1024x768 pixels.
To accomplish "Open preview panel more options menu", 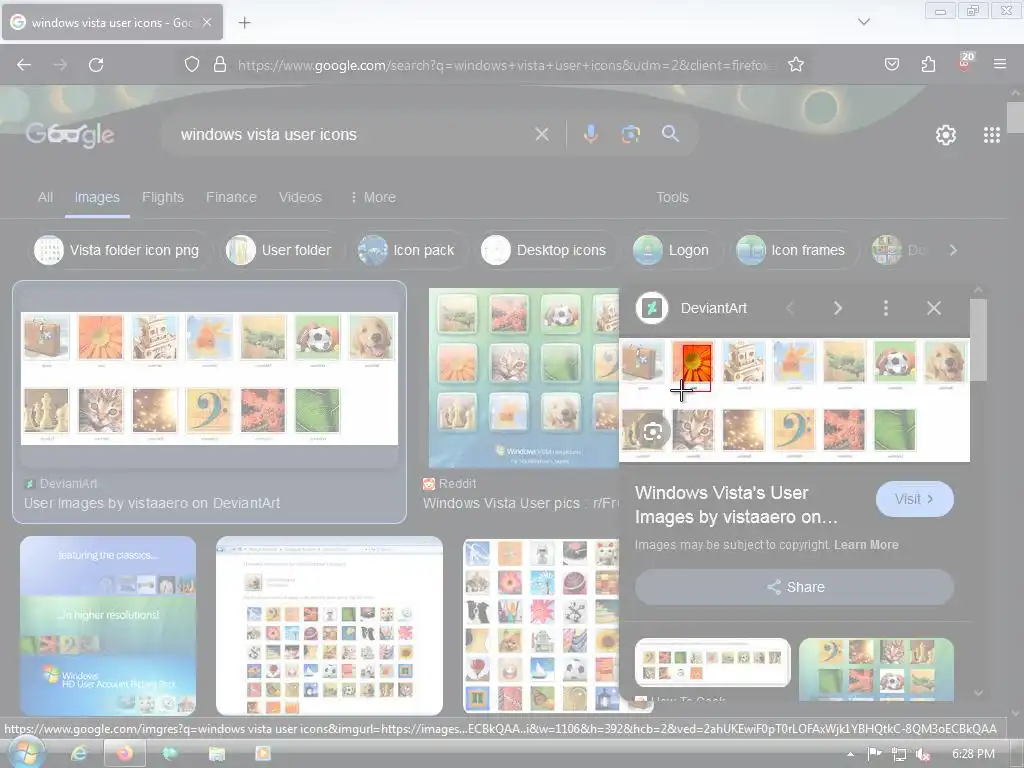I will (886, 308).
